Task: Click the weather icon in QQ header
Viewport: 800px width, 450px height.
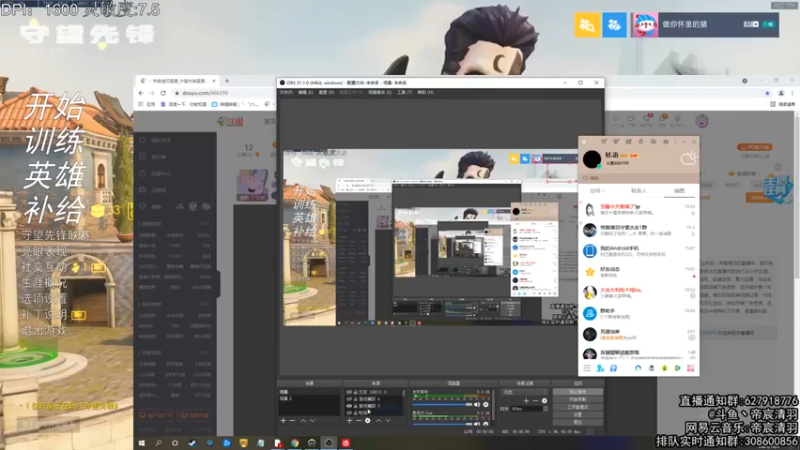Action: (688, 158)
